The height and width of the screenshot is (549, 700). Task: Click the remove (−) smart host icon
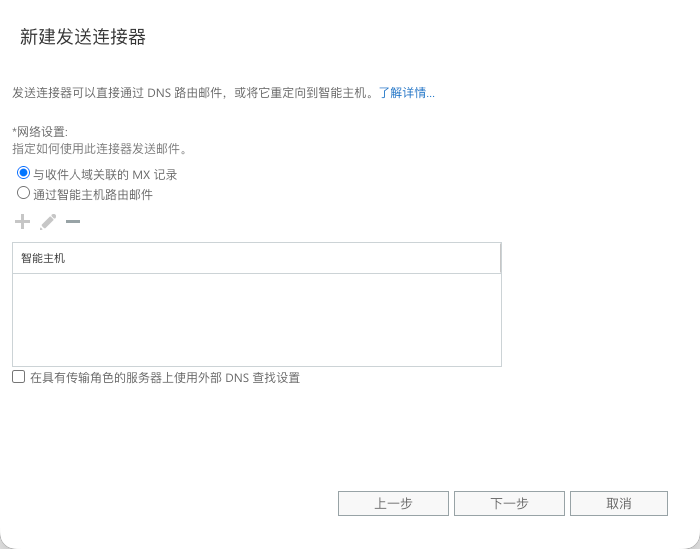click(73, 222)
